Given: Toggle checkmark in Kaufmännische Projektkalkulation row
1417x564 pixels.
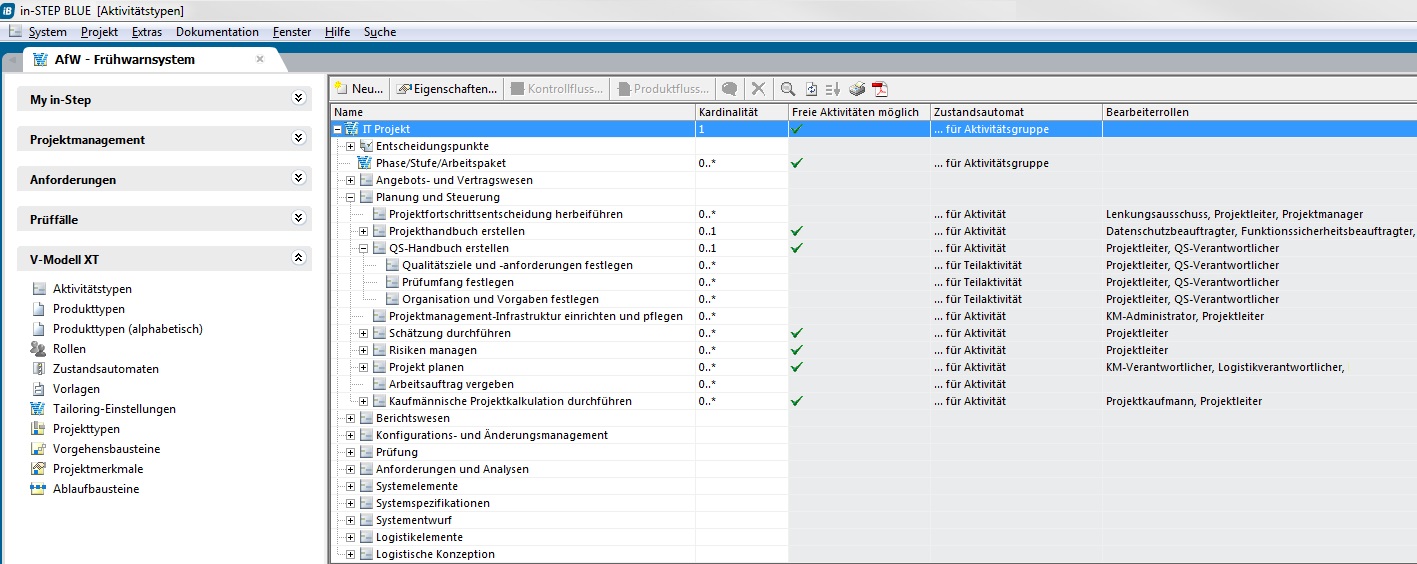Looking at the screenshot, I should click(x=796, y=401).
